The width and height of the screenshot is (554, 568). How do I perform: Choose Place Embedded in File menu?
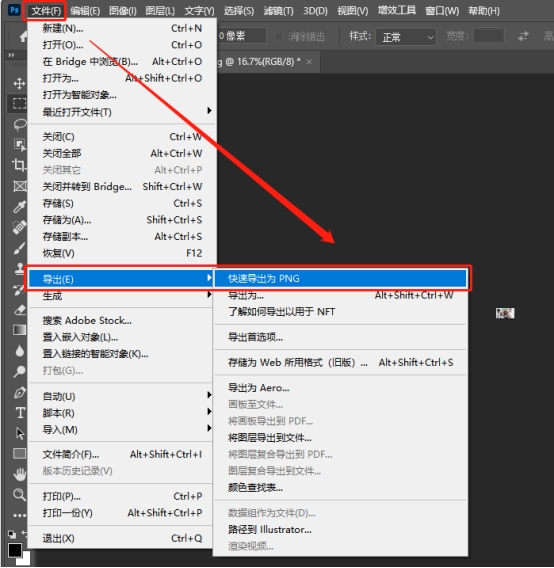122,337
